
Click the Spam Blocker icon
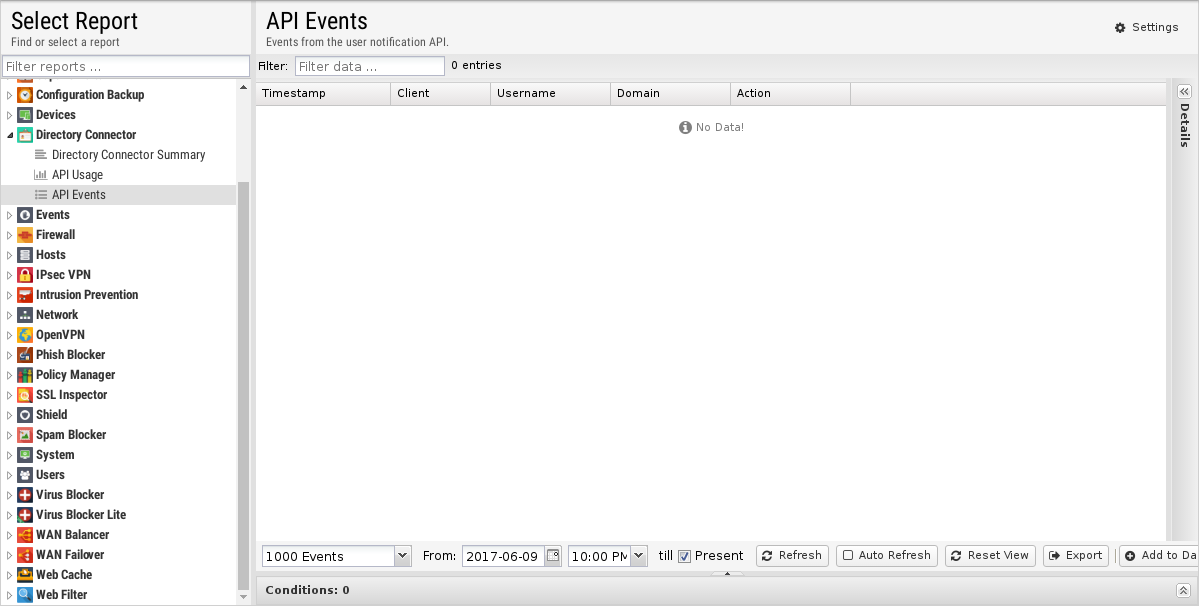(x=25, y=435)
